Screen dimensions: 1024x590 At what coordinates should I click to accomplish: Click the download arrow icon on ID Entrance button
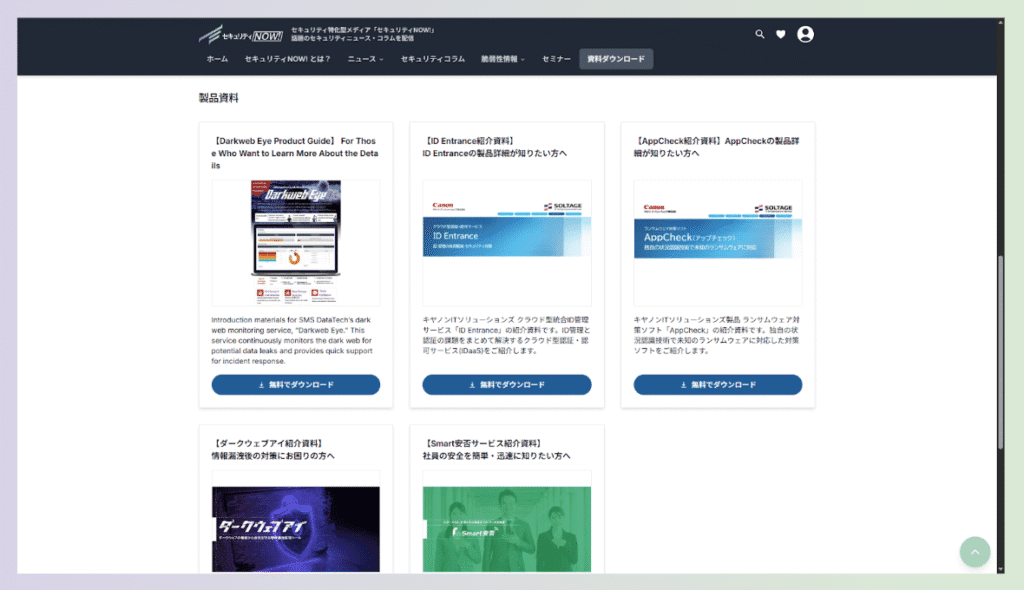click(x=470, y=384)
